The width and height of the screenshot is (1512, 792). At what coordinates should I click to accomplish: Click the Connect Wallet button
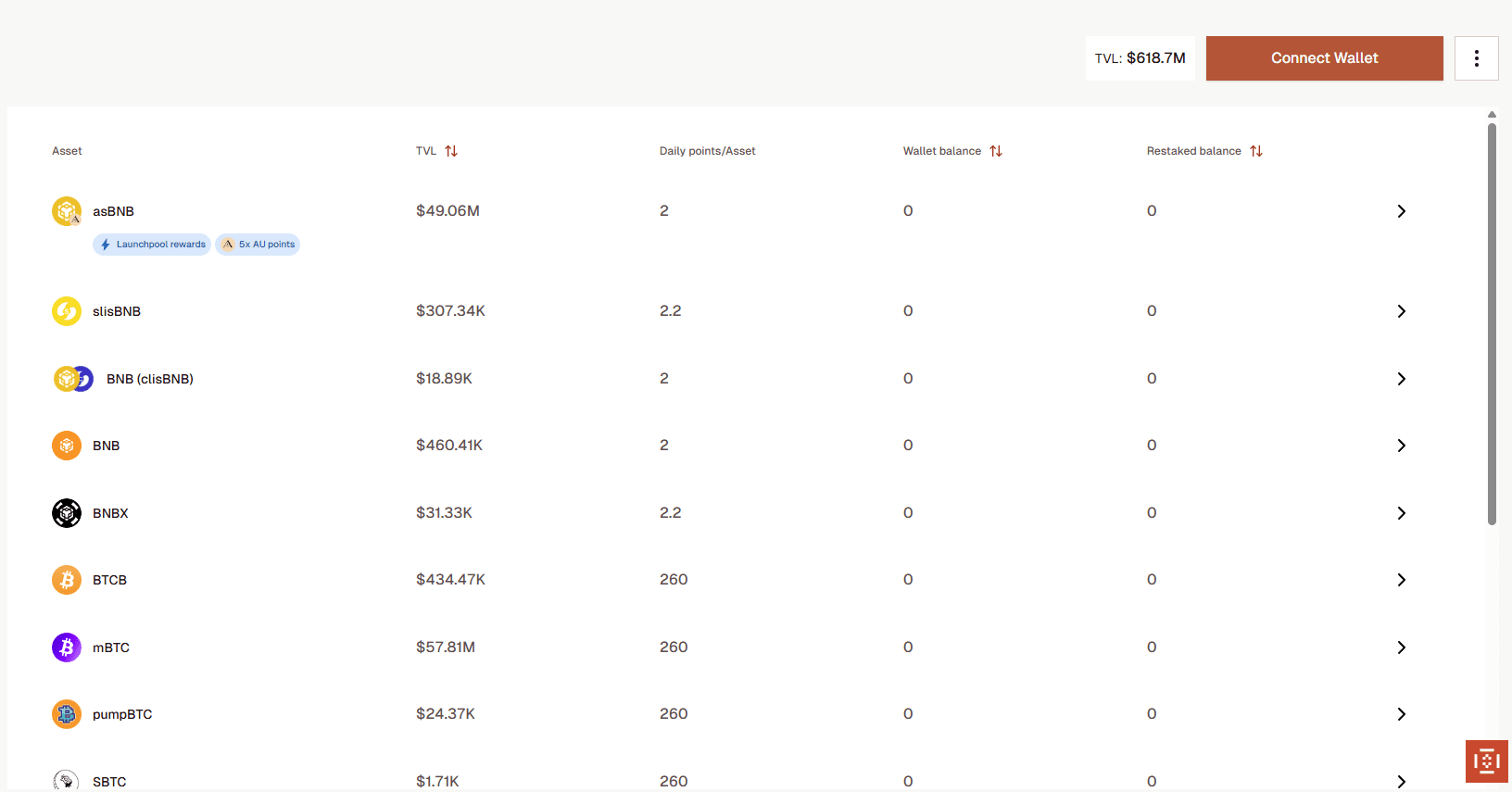click(x=1324, y=58)
